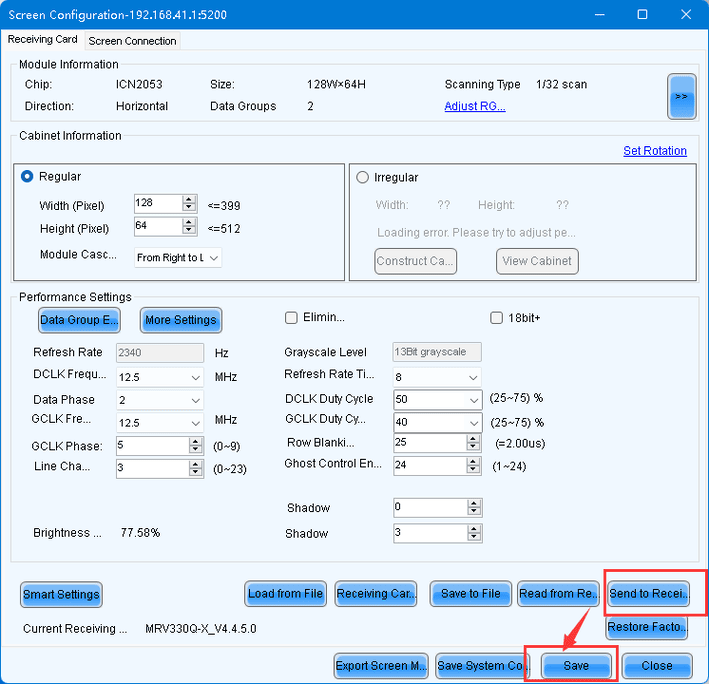Viewport: 709px width, 684px height.
Task: Increase Line Change value with up arrow
Action: coord(195,464)
